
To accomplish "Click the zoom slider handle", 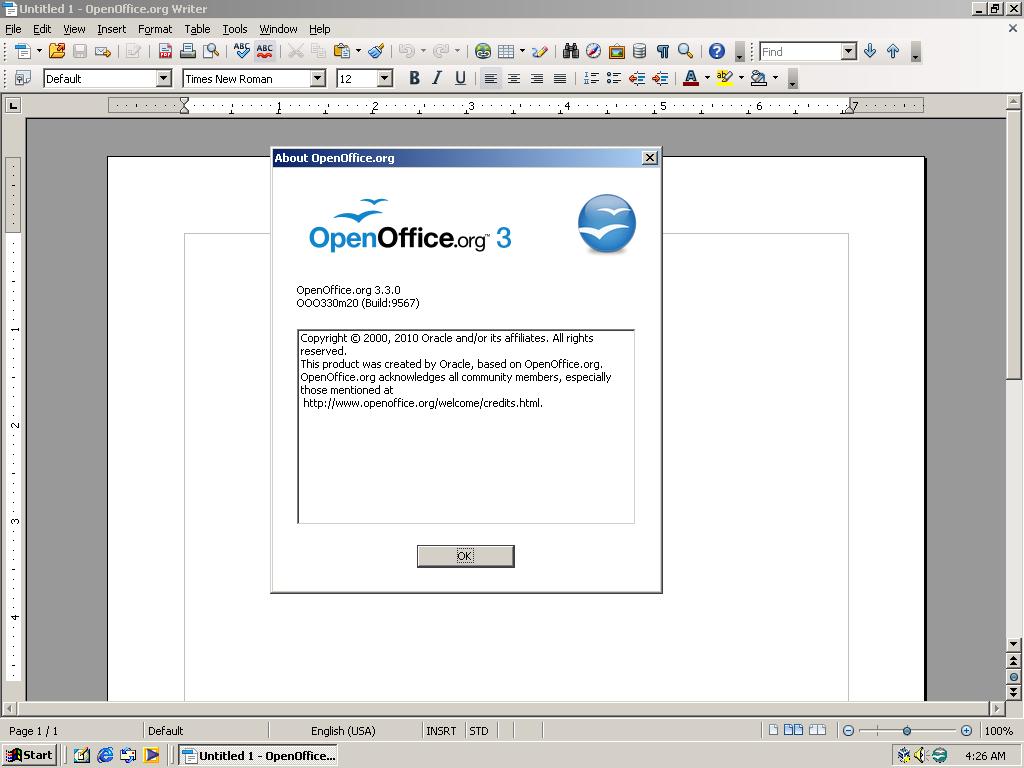I will (x=906, y=731).
